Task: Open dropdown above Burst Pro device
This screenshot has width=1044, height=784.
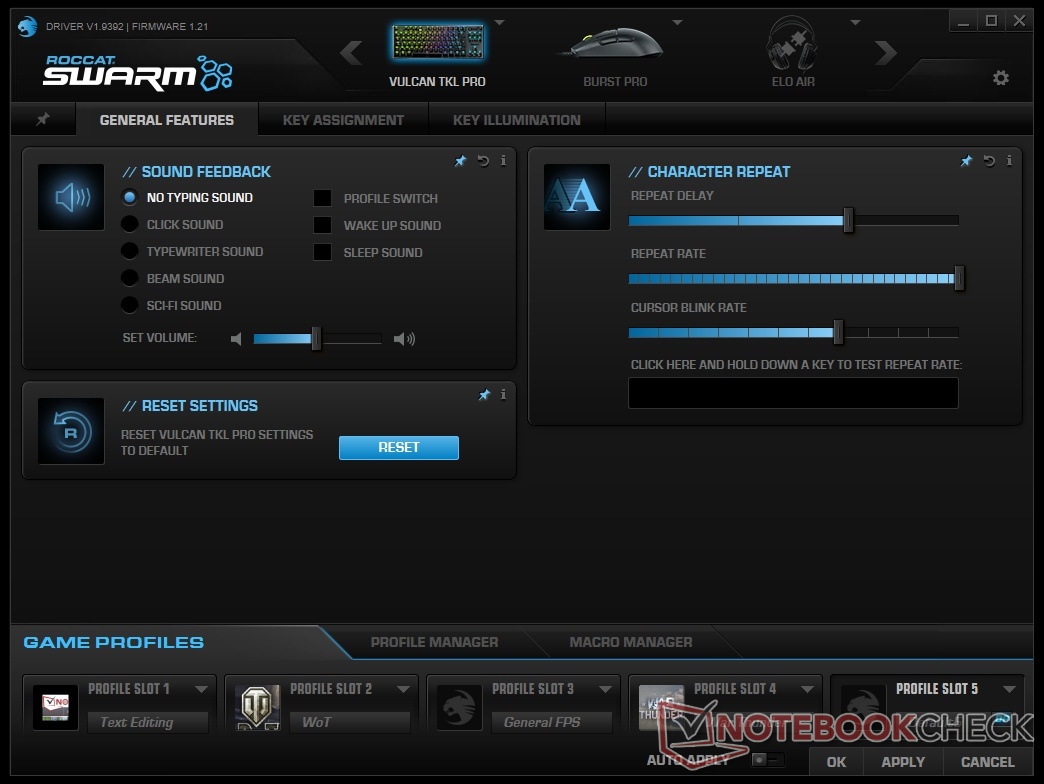Action: click(678, 23)
